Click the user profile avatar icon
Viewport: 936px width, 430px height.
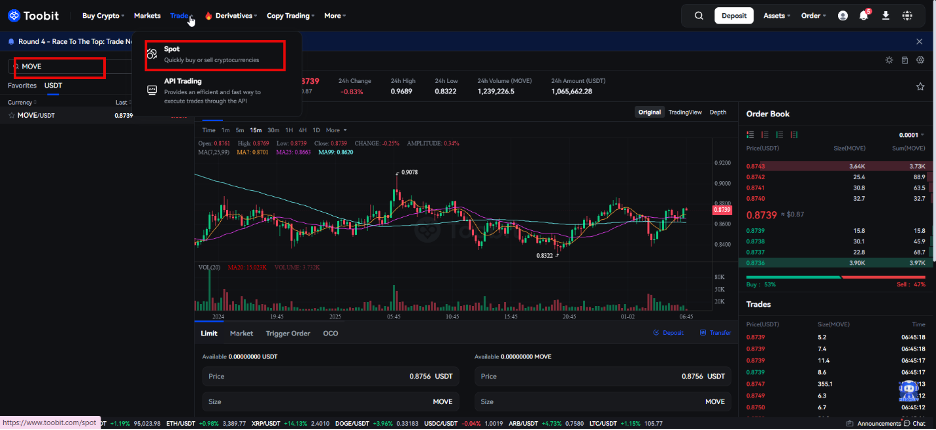[843, 16]
